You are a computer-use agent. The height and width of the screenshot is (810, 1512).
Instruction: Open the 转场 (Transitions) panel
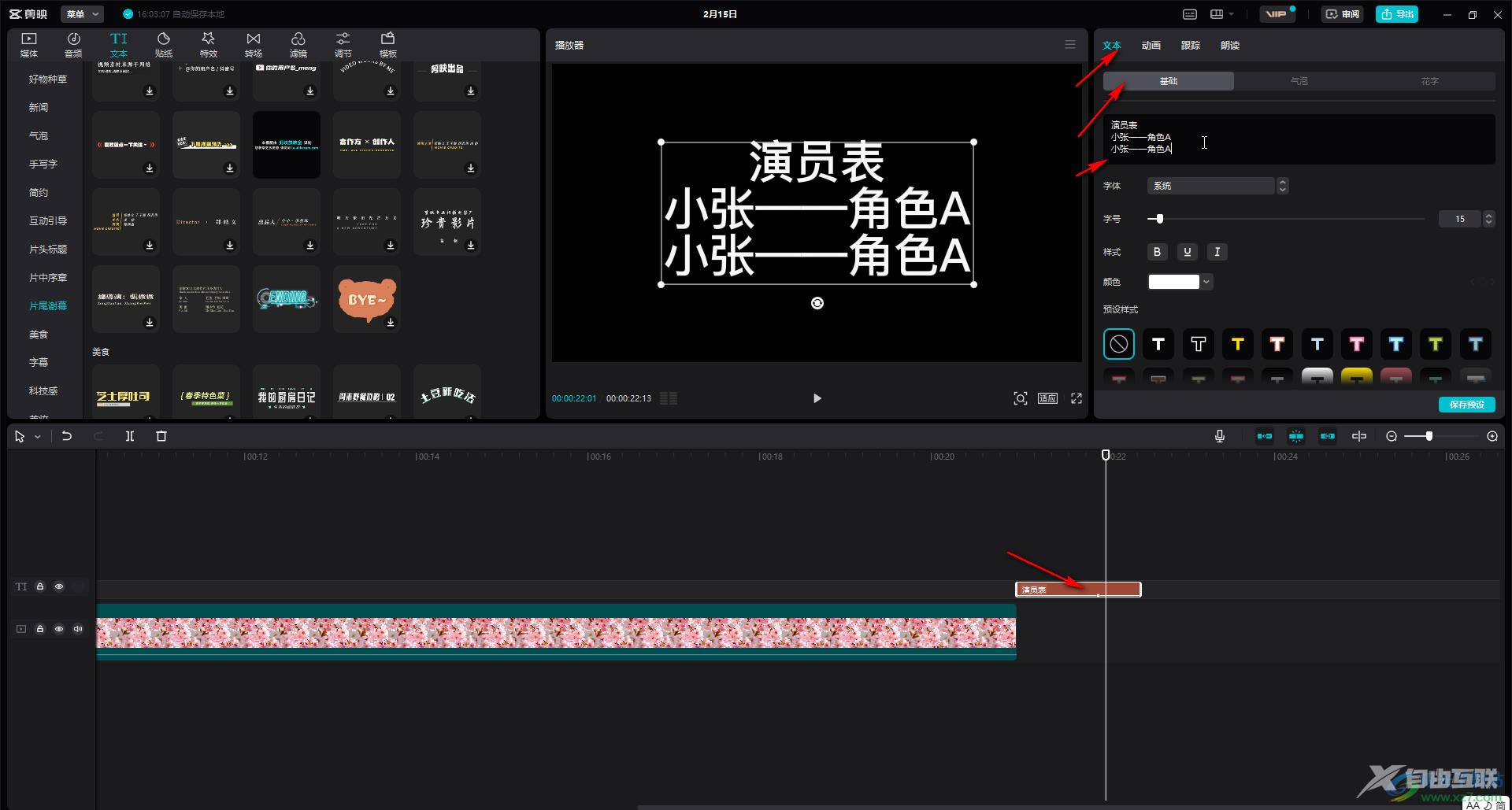click(x=254, y=45)
